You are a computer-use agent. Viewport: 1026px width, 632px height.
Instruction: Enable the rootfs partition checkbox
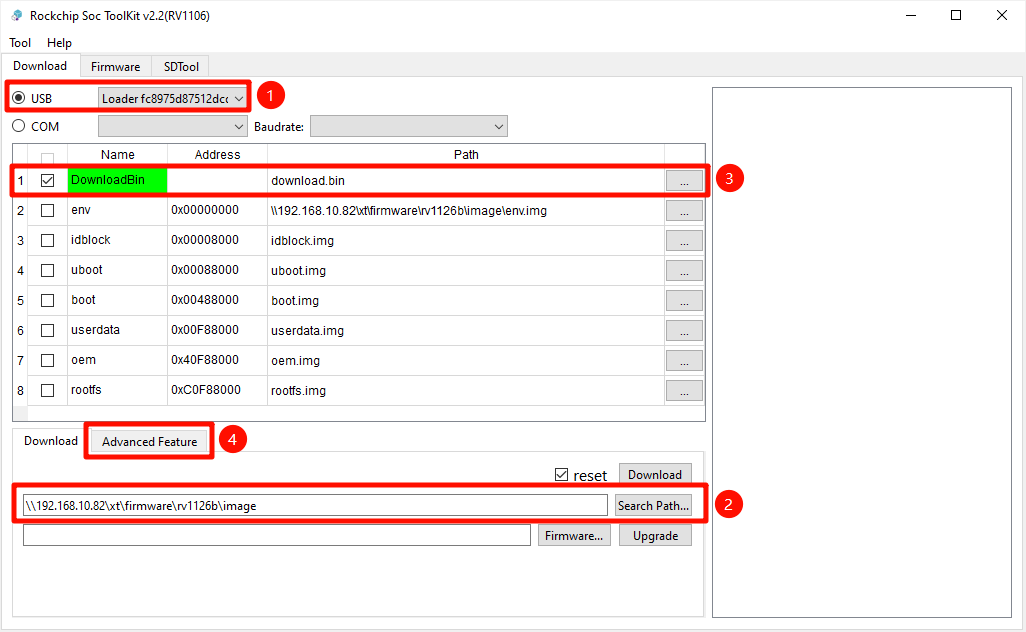click(47, 391)
